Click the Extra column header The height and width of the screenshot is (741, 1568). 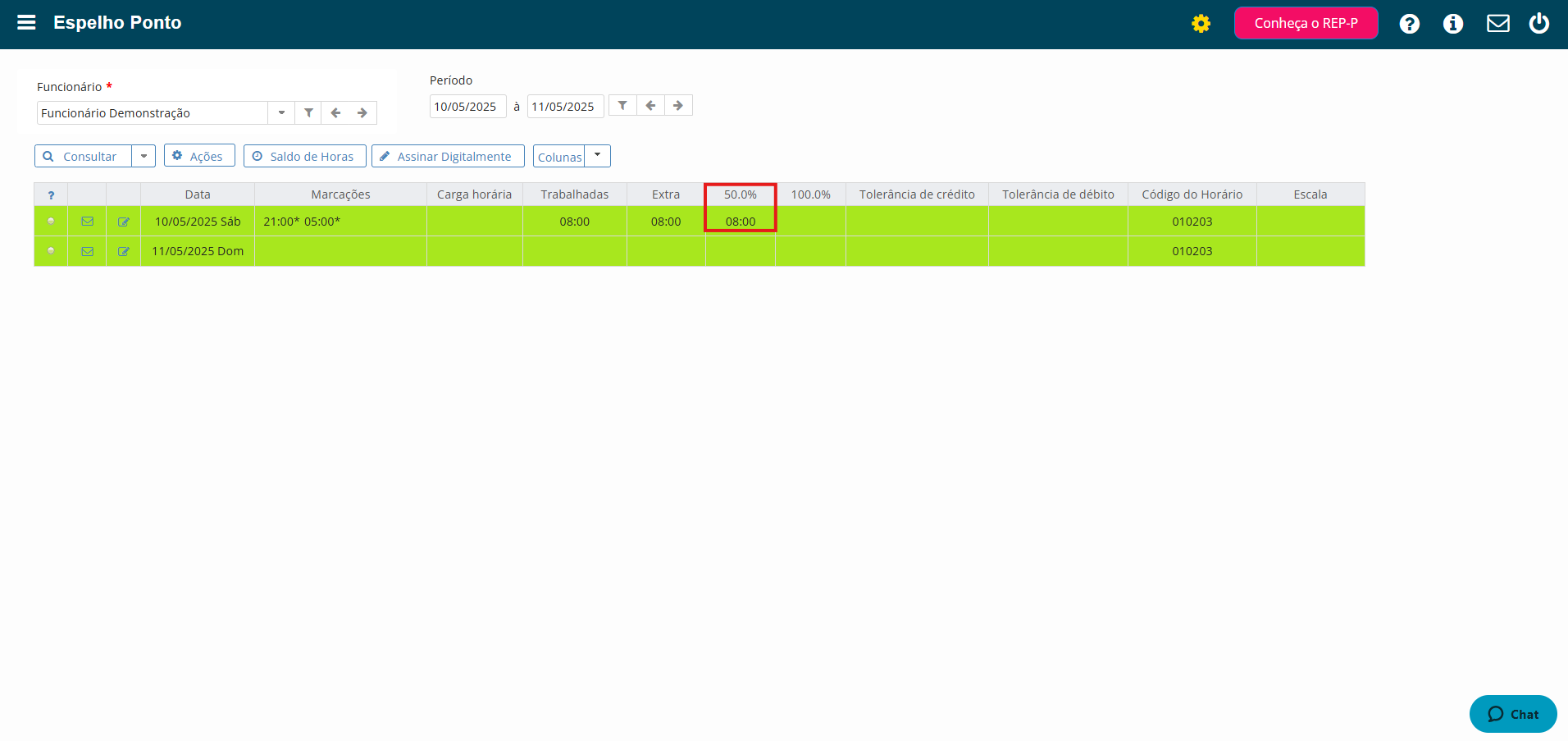(x=666, y=194)
